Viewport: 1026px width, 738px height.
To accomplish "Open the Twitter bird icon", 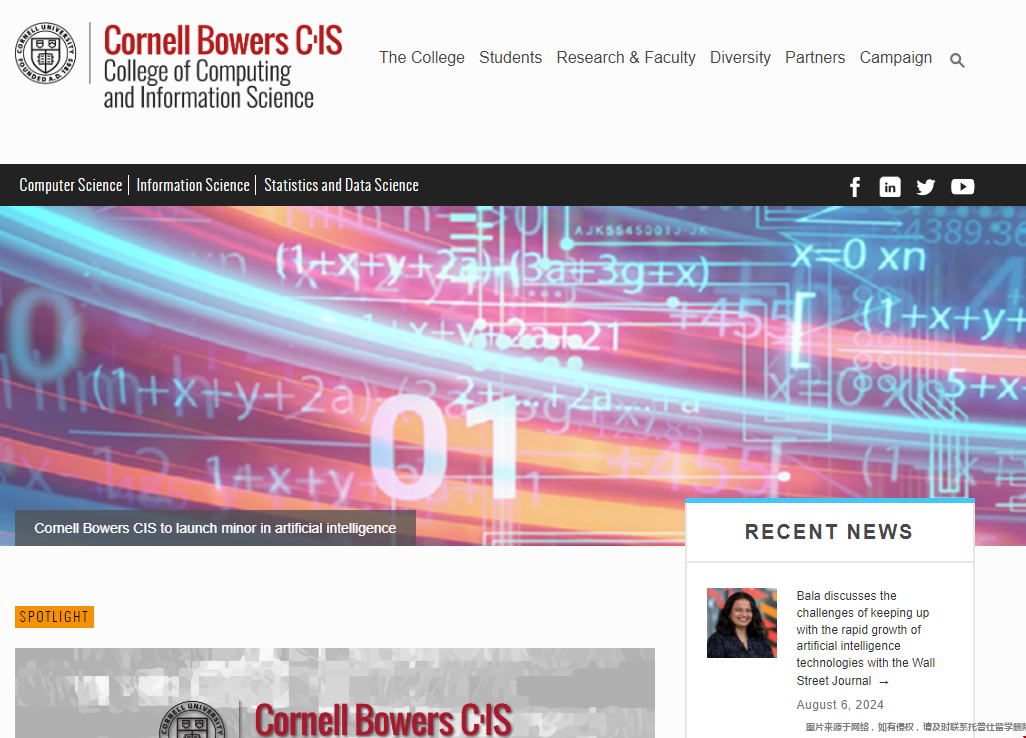I will tap(926, 187).
